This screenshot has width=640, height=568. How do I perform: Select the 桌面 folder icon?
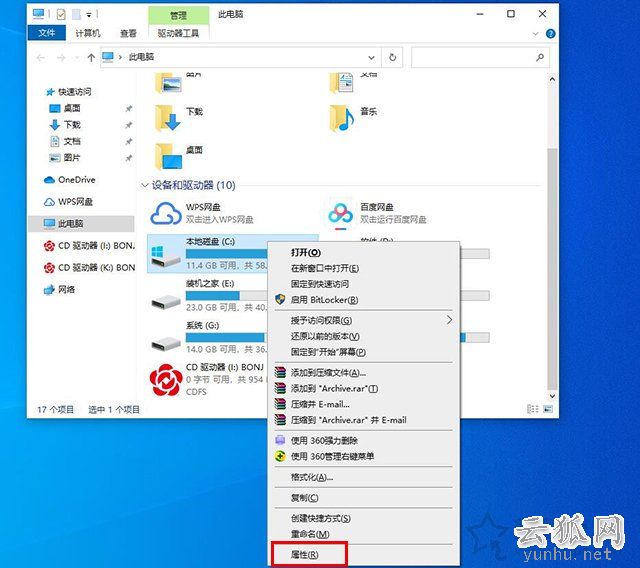[x=167, y=156]
